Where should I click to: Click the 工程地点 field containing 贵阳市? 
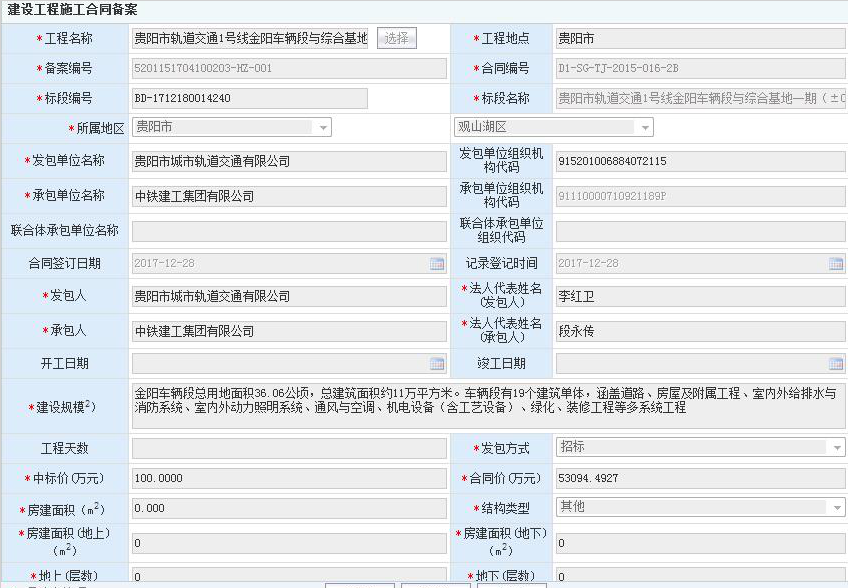(700, 39)
